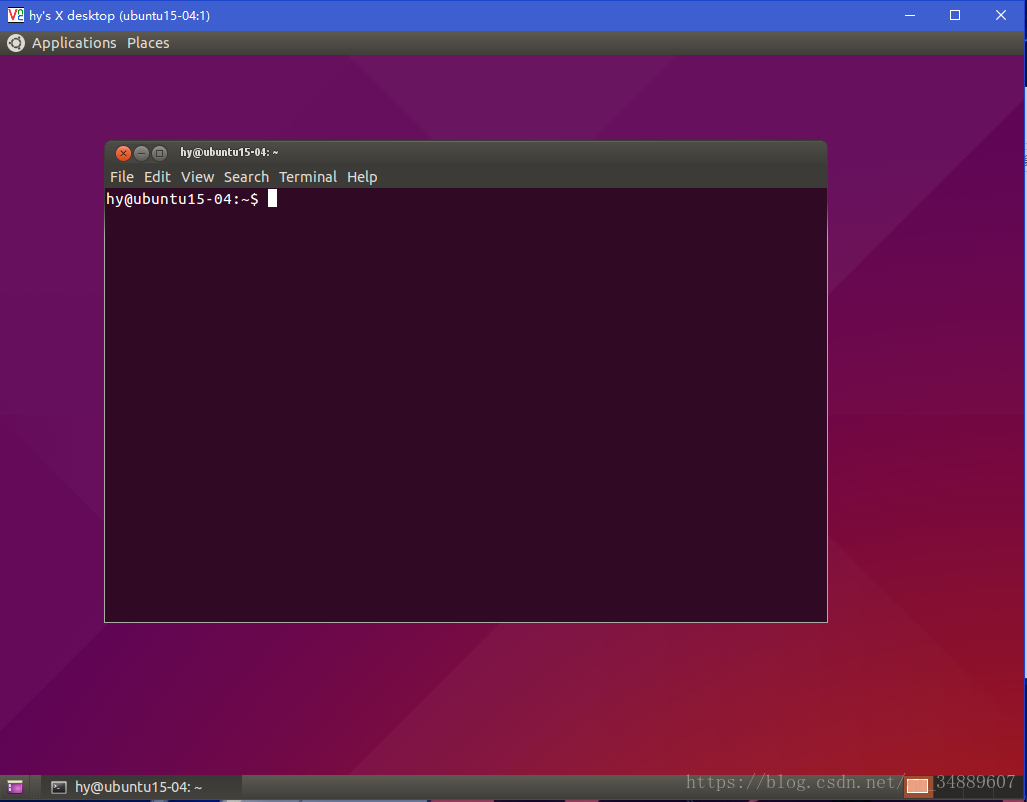
Task: Open the terminal Edit menu
Action: click(157, 177)
